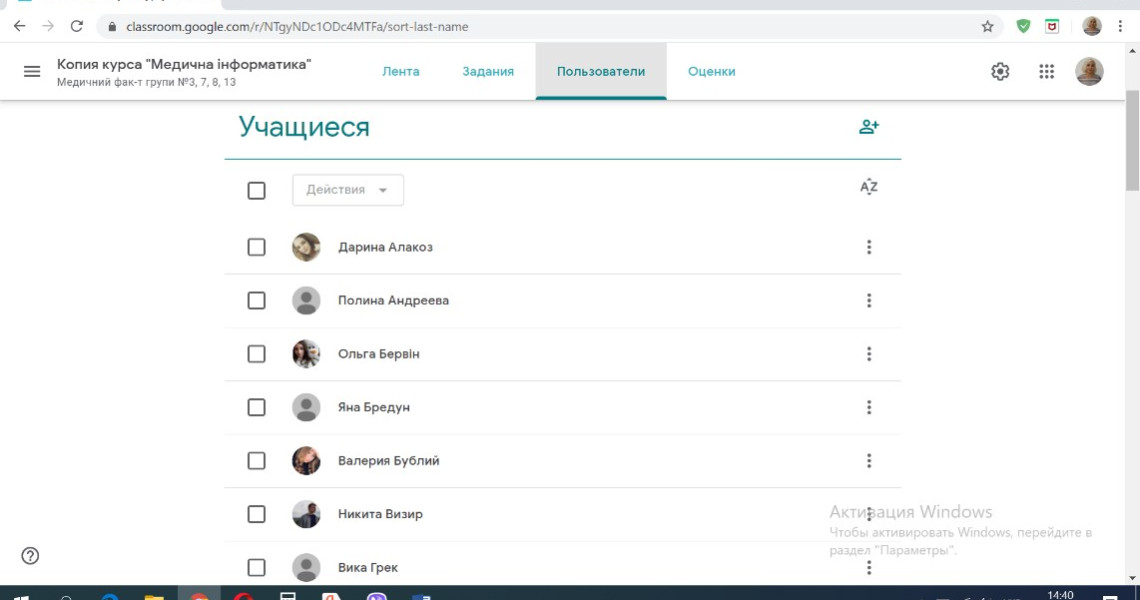
Task: Click student name Никита Визир
Action: (380, 514)
